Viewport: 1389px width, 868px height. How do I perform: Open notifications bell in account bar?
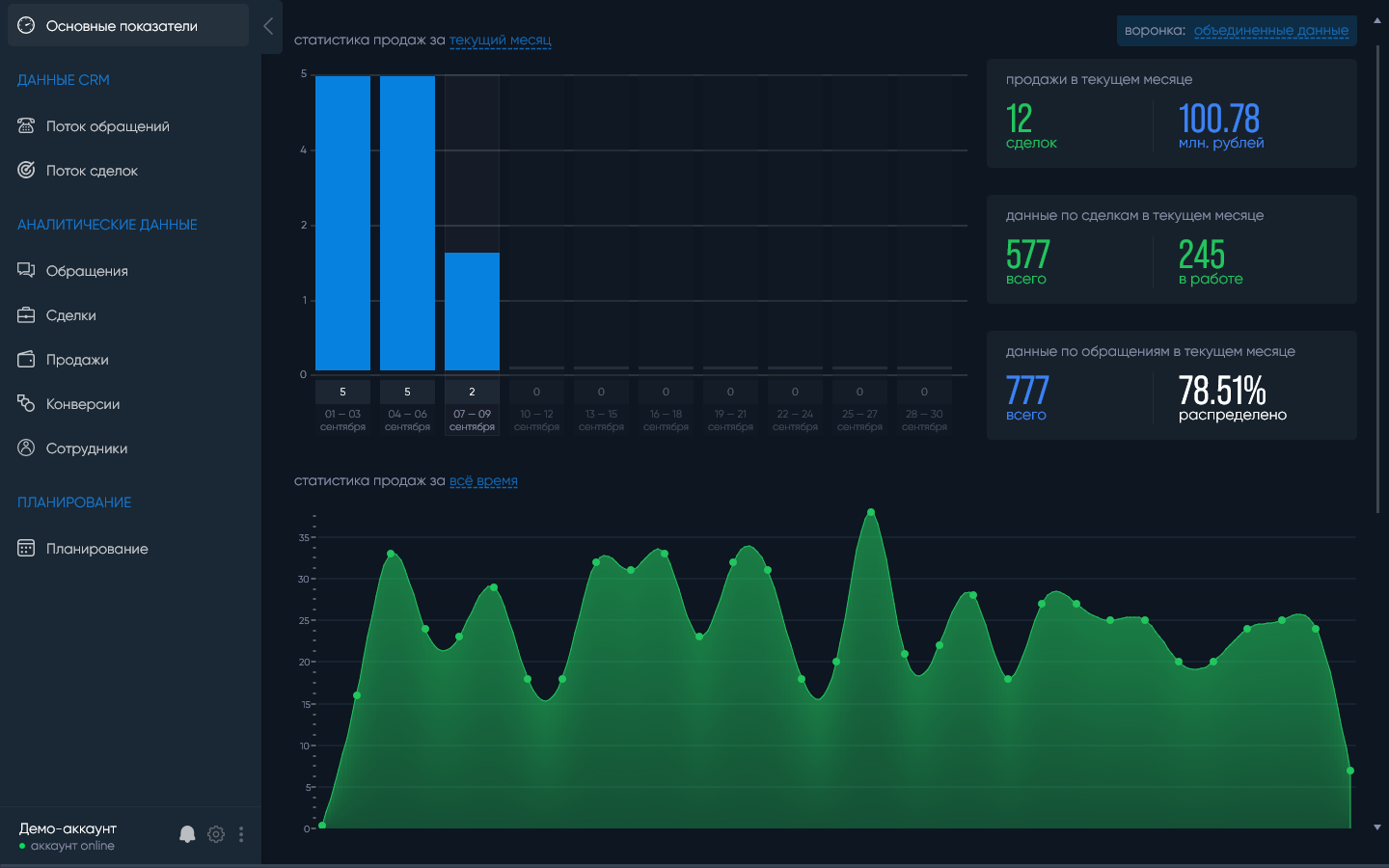(187, 834)
